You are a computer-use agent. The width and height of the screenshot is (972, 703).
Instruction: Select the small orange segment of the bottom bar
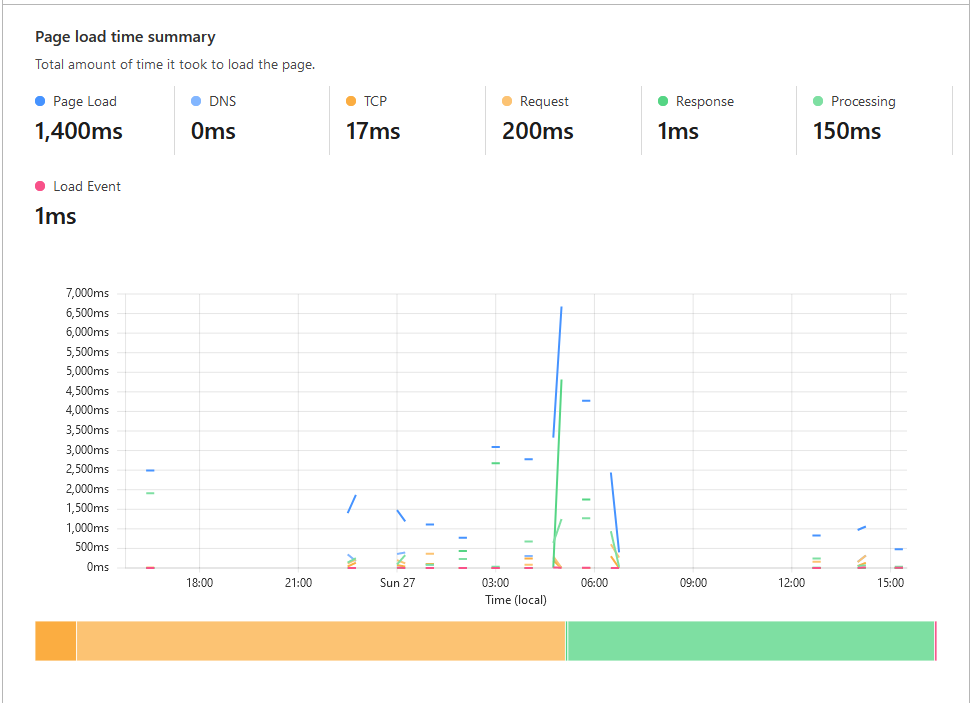[55, 641]
